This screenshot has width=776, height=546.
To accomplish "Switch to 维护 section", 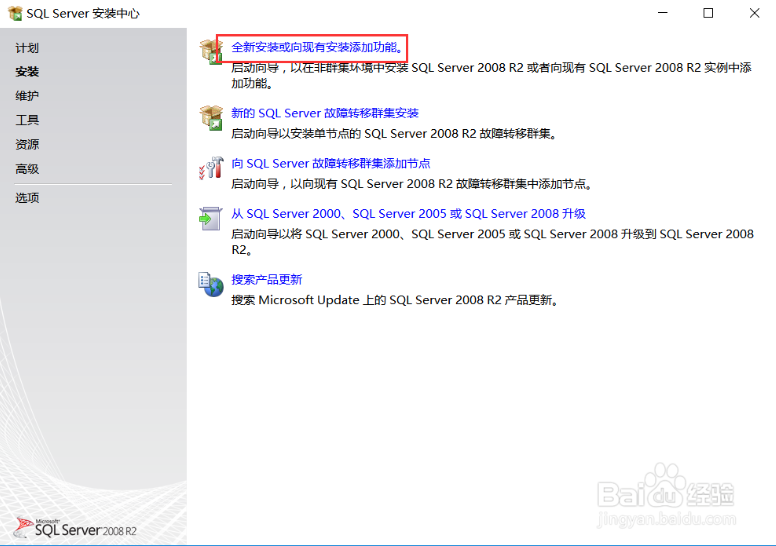I will coord(27,96).
